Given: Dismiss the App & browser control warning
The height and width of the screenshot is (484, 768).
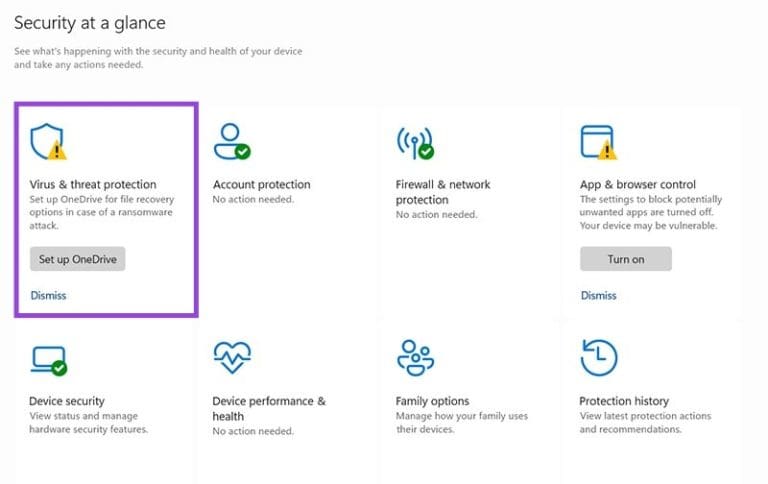Looking at the screenshot, I should pos(598,295).
